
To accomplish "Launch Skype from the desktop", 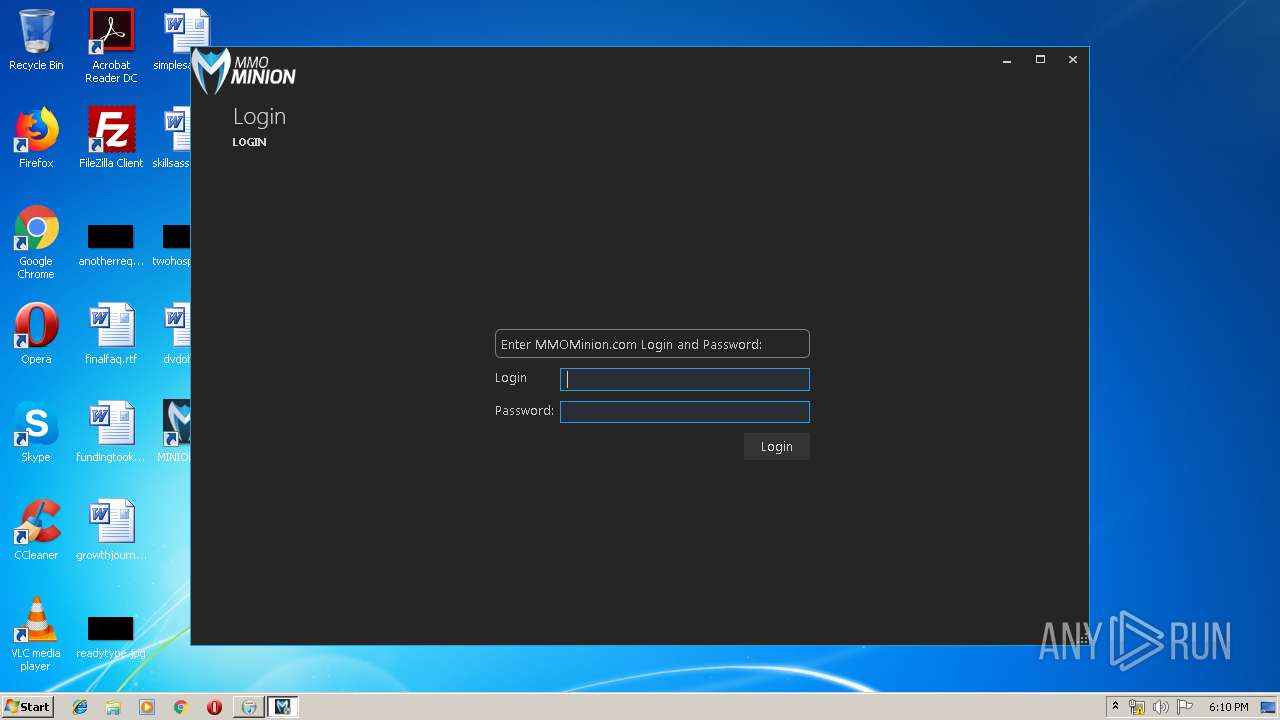I will click(x=36, y=432).
